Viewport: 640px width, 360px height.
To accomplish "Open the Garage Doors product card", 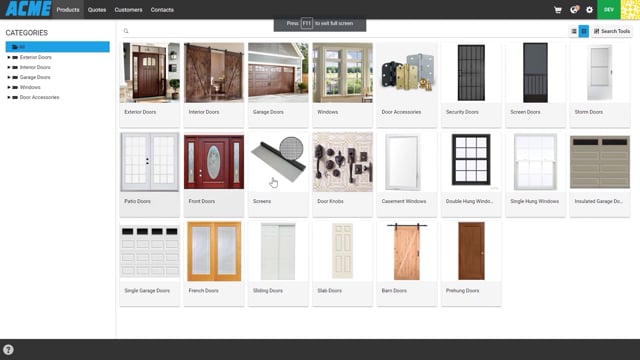I will point(278,85).
